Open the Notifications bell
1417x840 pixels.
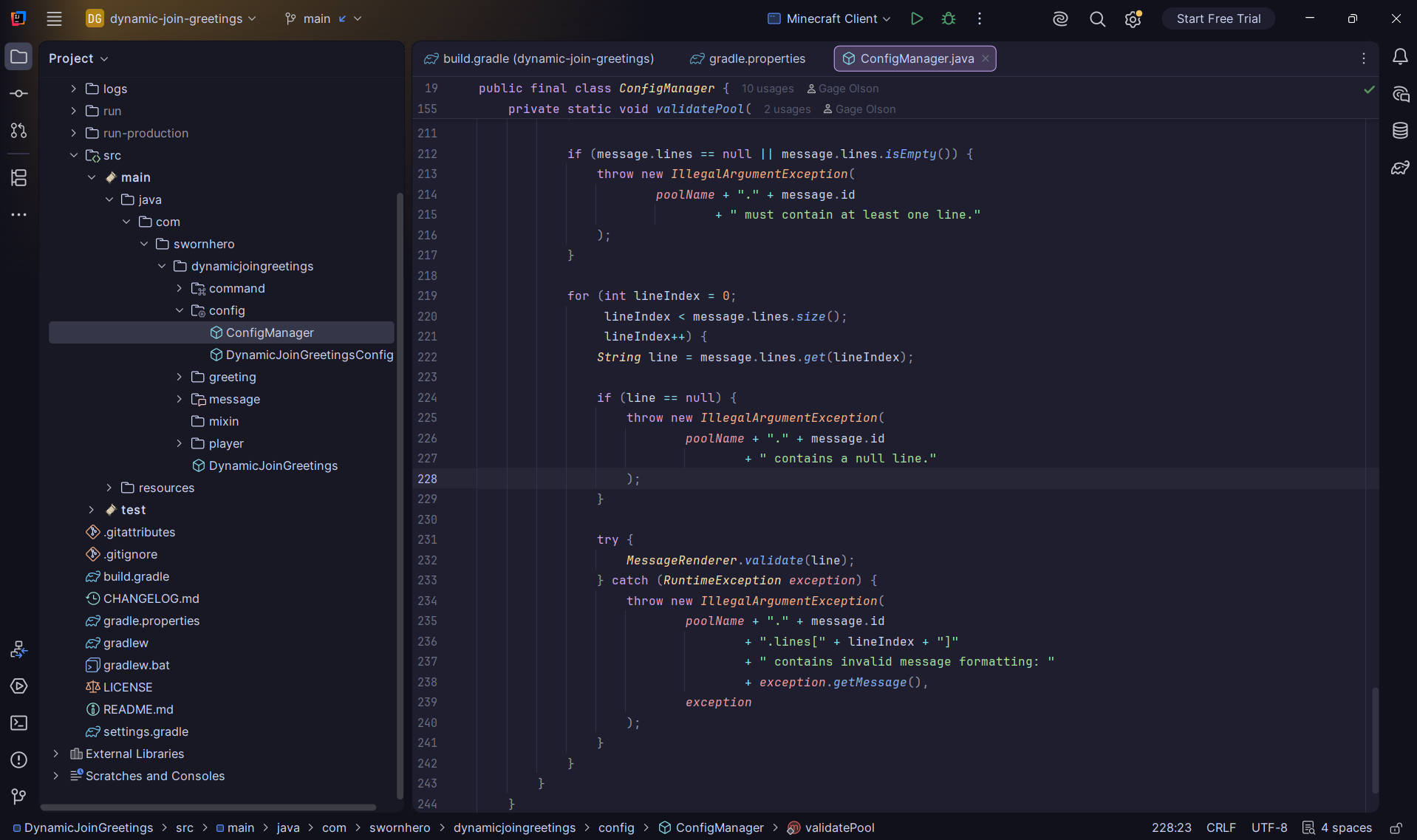(1399, 57)
